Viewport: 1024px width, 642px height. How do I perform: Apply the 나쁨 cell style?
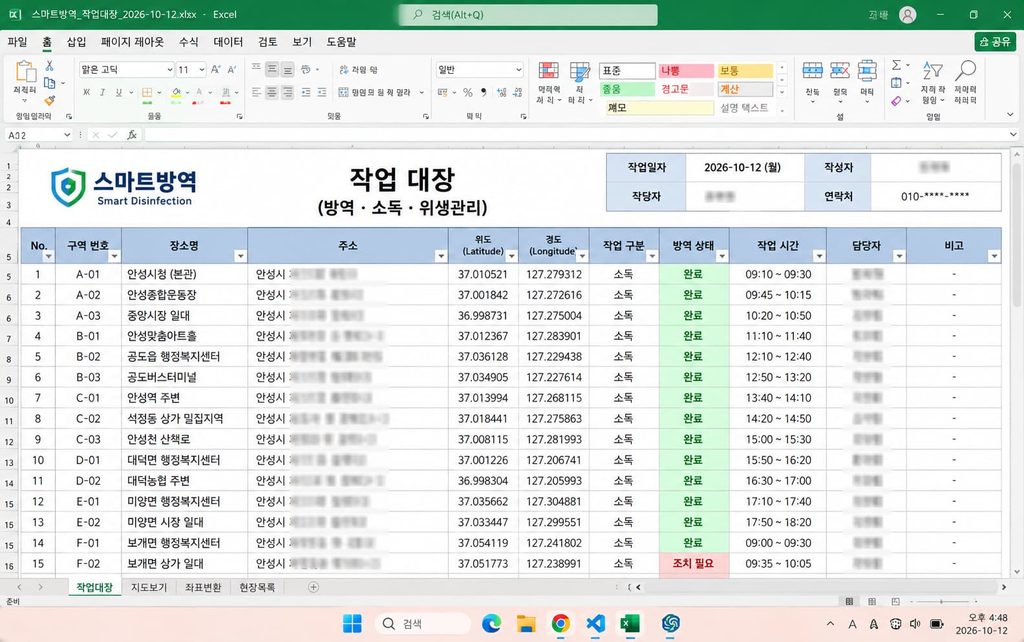686,71
